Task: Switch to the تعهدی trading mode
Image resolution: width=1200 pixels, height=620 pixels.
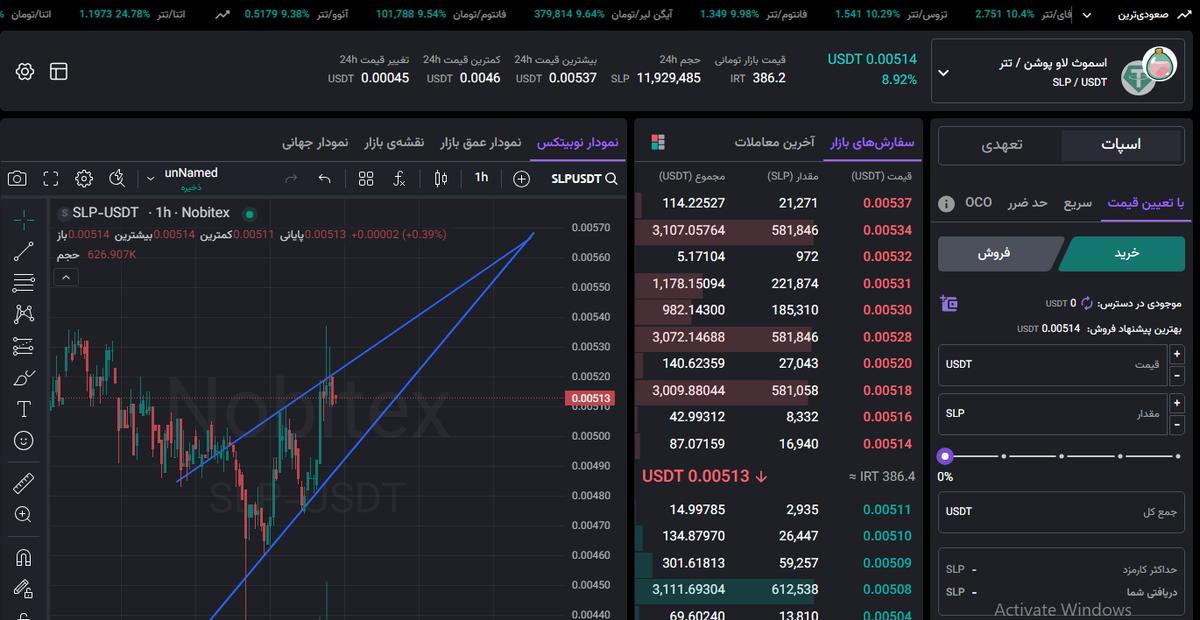Action: (1001, 145)
